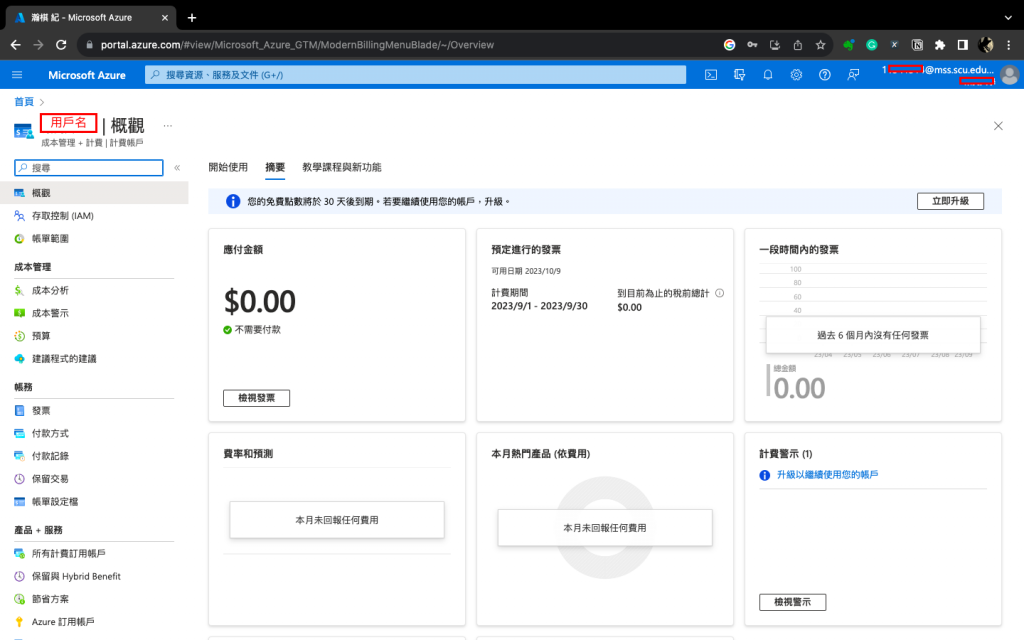Switch to the 開始使用 tab
Screen dimensions: 1024x640
(228, 167)
